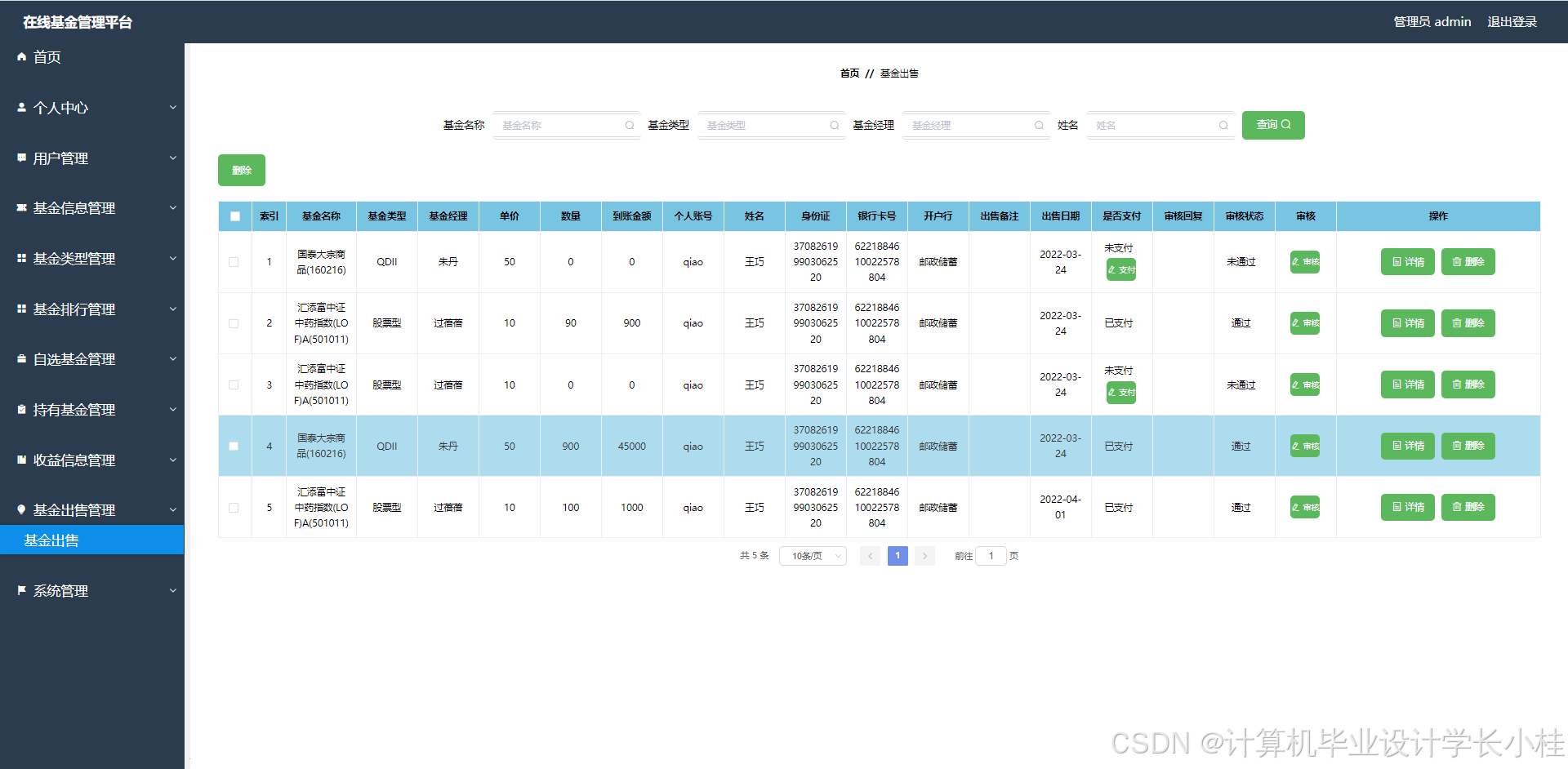
Task: Focus the 基金经理 search input
Action: [x=976, y=125]
